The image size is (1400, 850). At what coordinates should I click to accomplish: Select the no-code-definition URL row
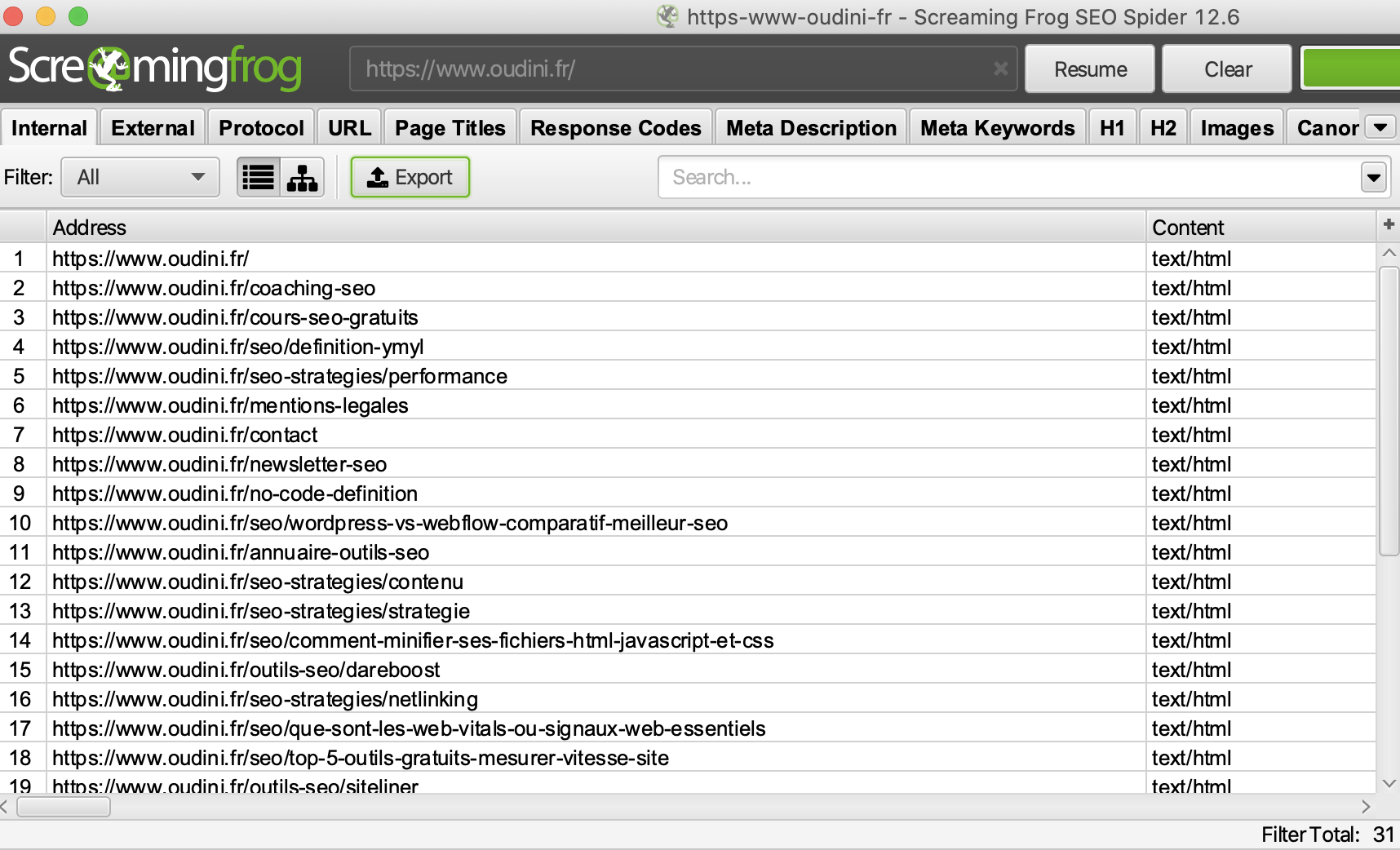click(688, 494)
